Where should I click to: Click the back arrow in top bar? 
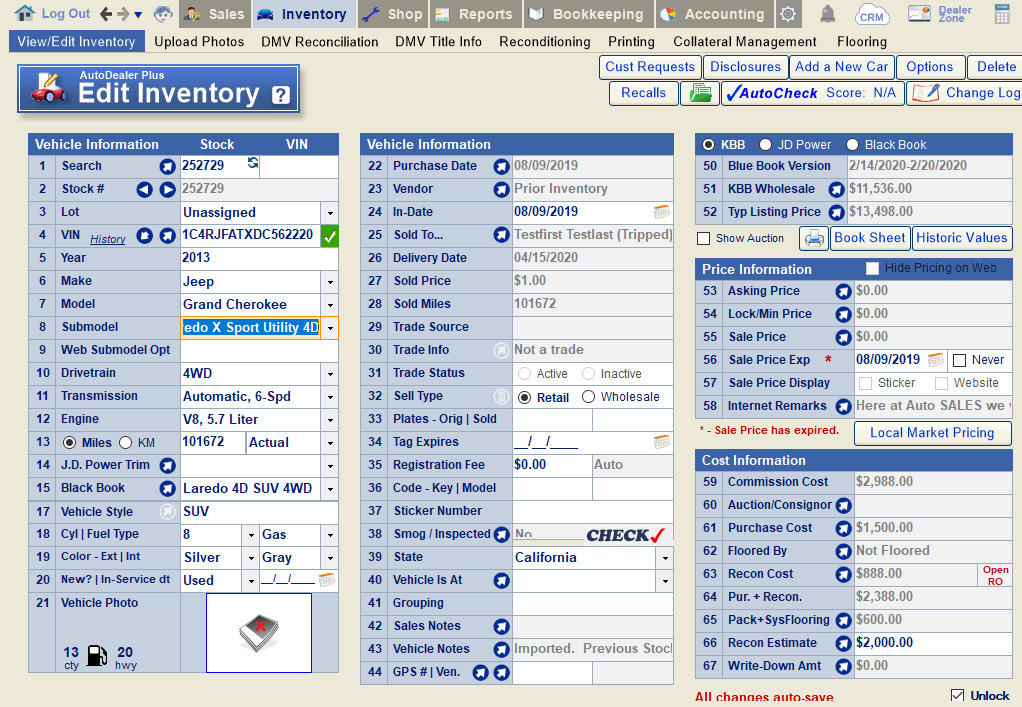point(106,14)
